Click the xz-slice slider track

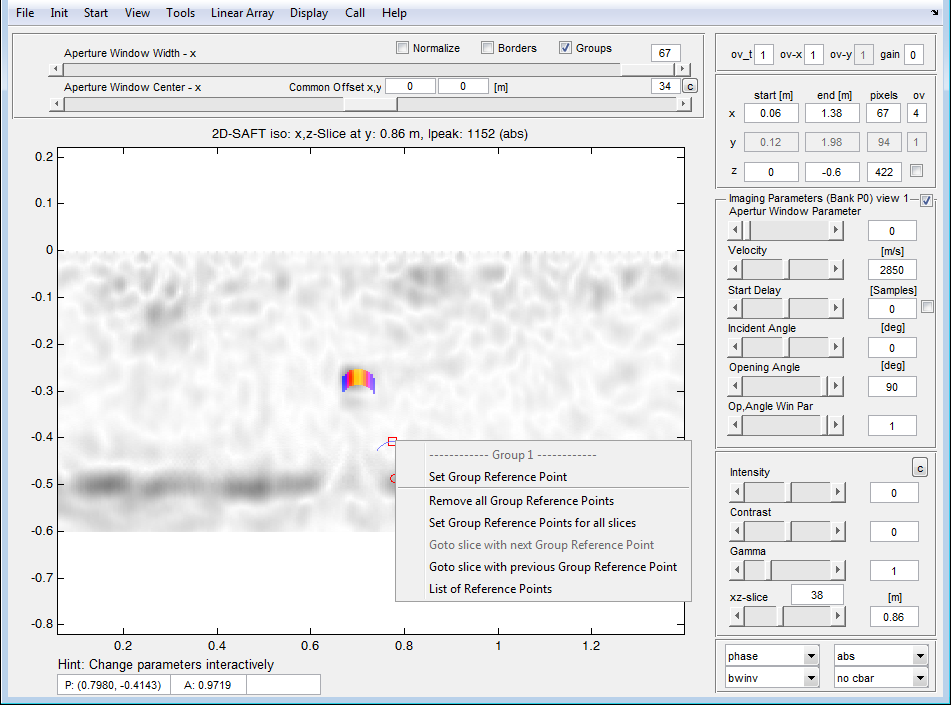(x=786, y=616)
